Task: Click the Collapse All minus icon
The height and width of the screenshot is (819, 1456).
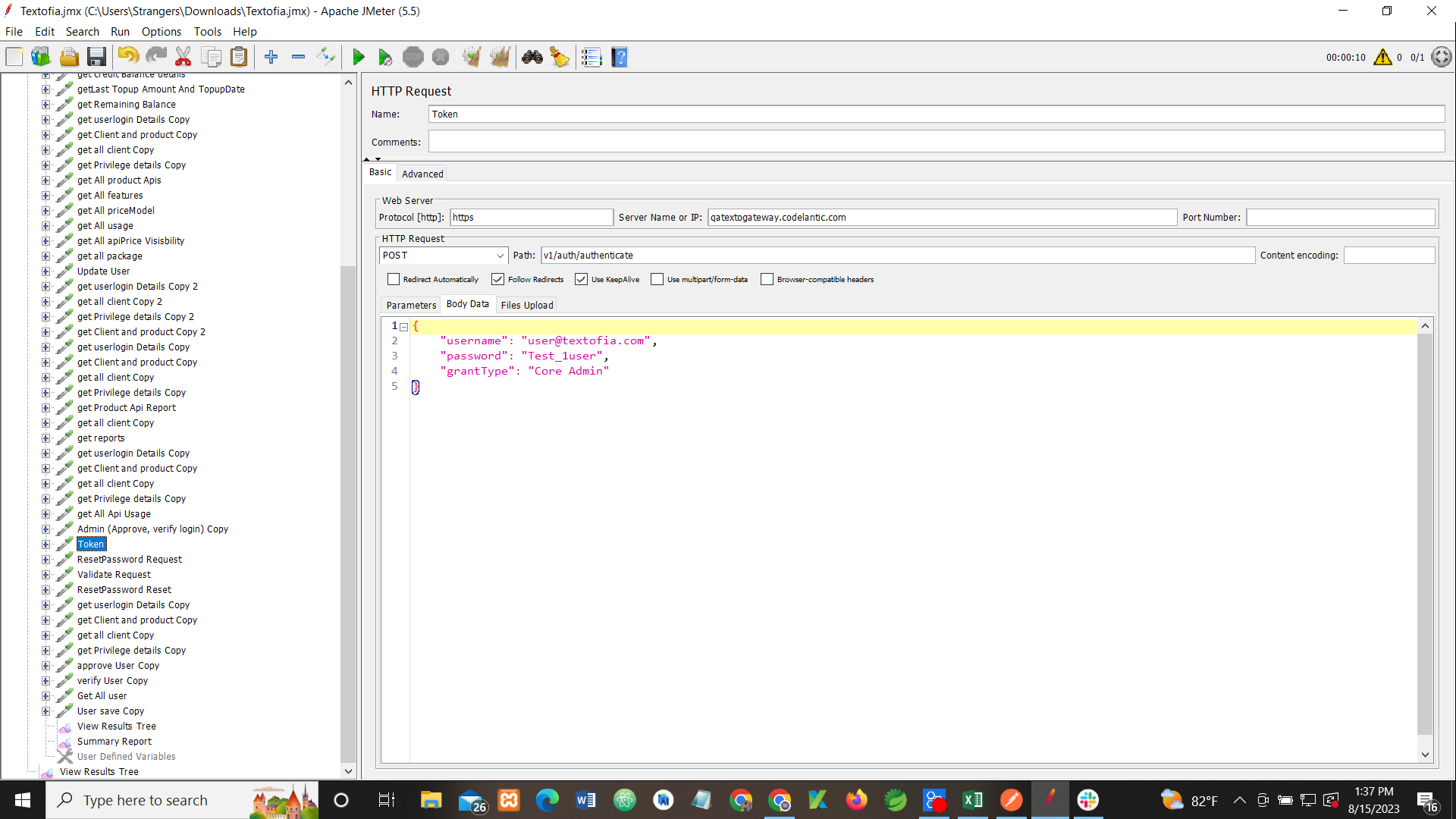Action: (299, 57)
